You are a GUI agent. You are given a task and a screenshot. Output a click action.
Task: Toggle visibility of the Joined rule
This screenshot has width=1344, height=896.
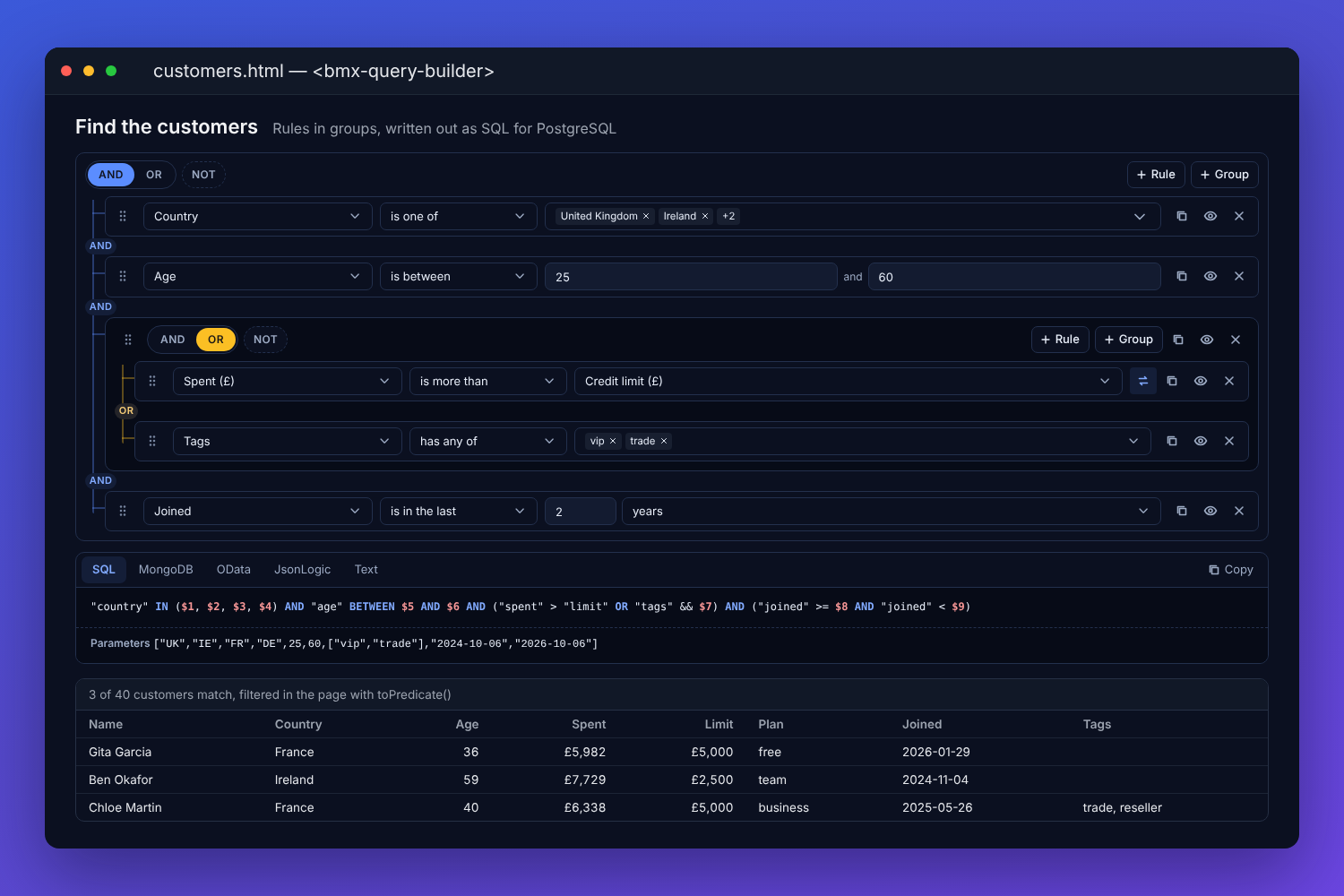[1210, 511]
